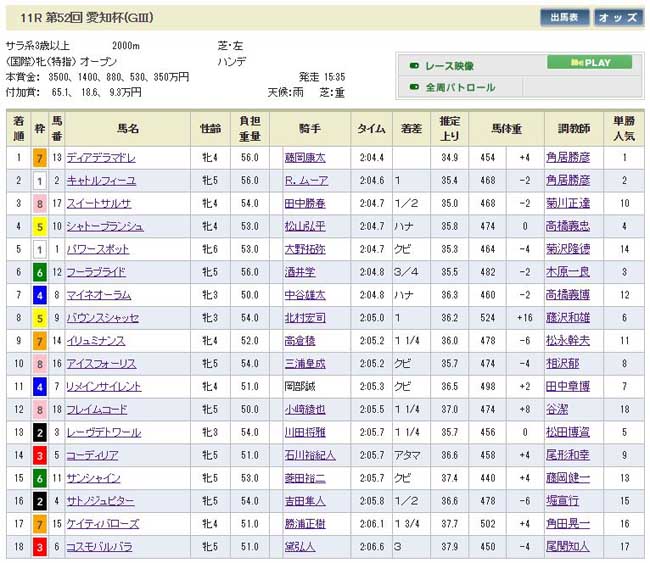Open trainer 角居勝彦 link in first row
This screenshot has width=650, height=563.
tap(567, 158)
